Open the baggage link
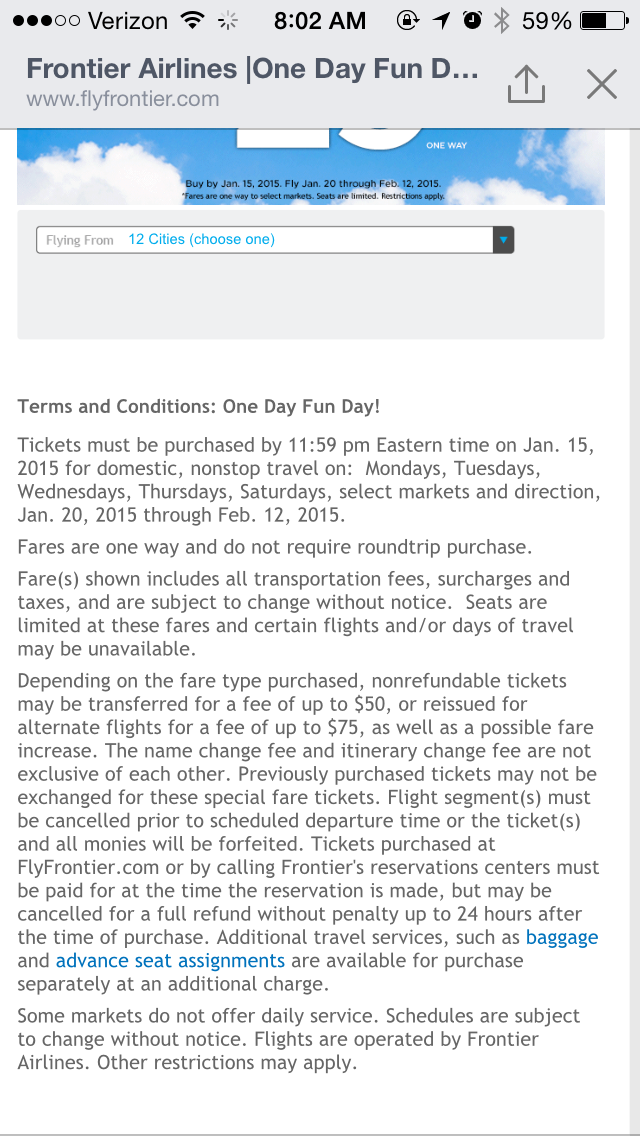 point(562,937)
